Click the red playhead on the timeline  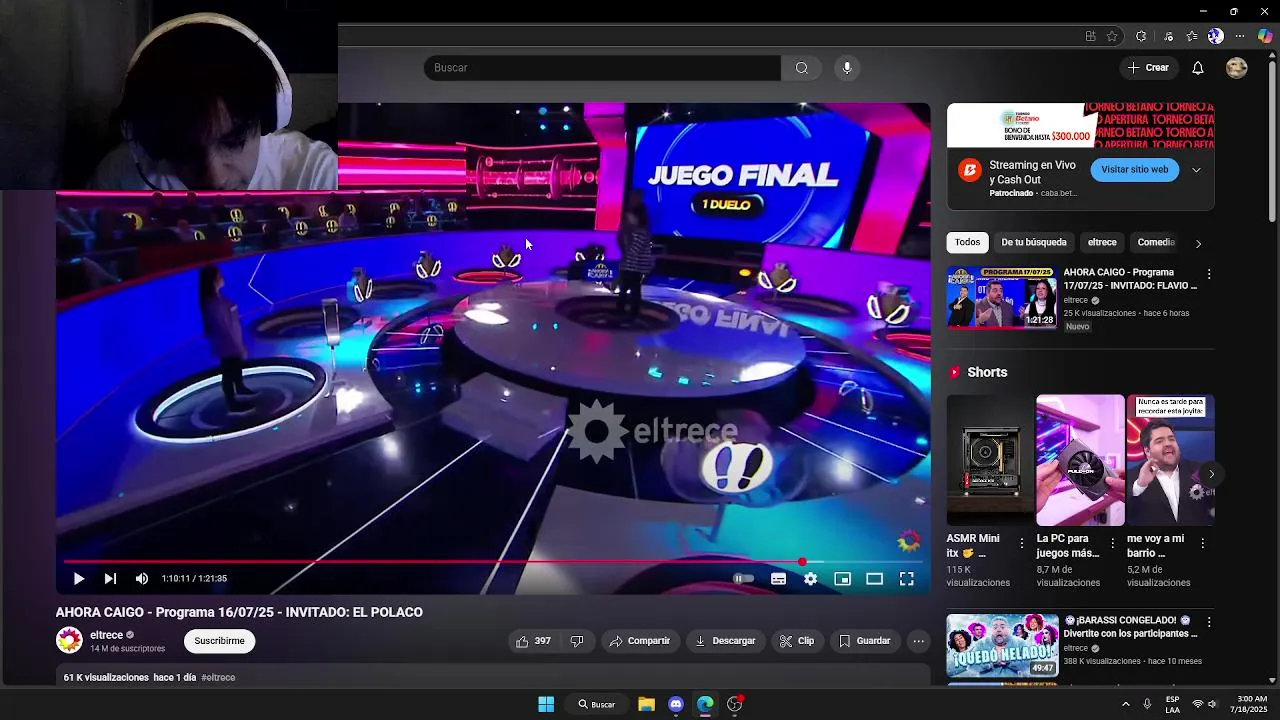point(802,561)
